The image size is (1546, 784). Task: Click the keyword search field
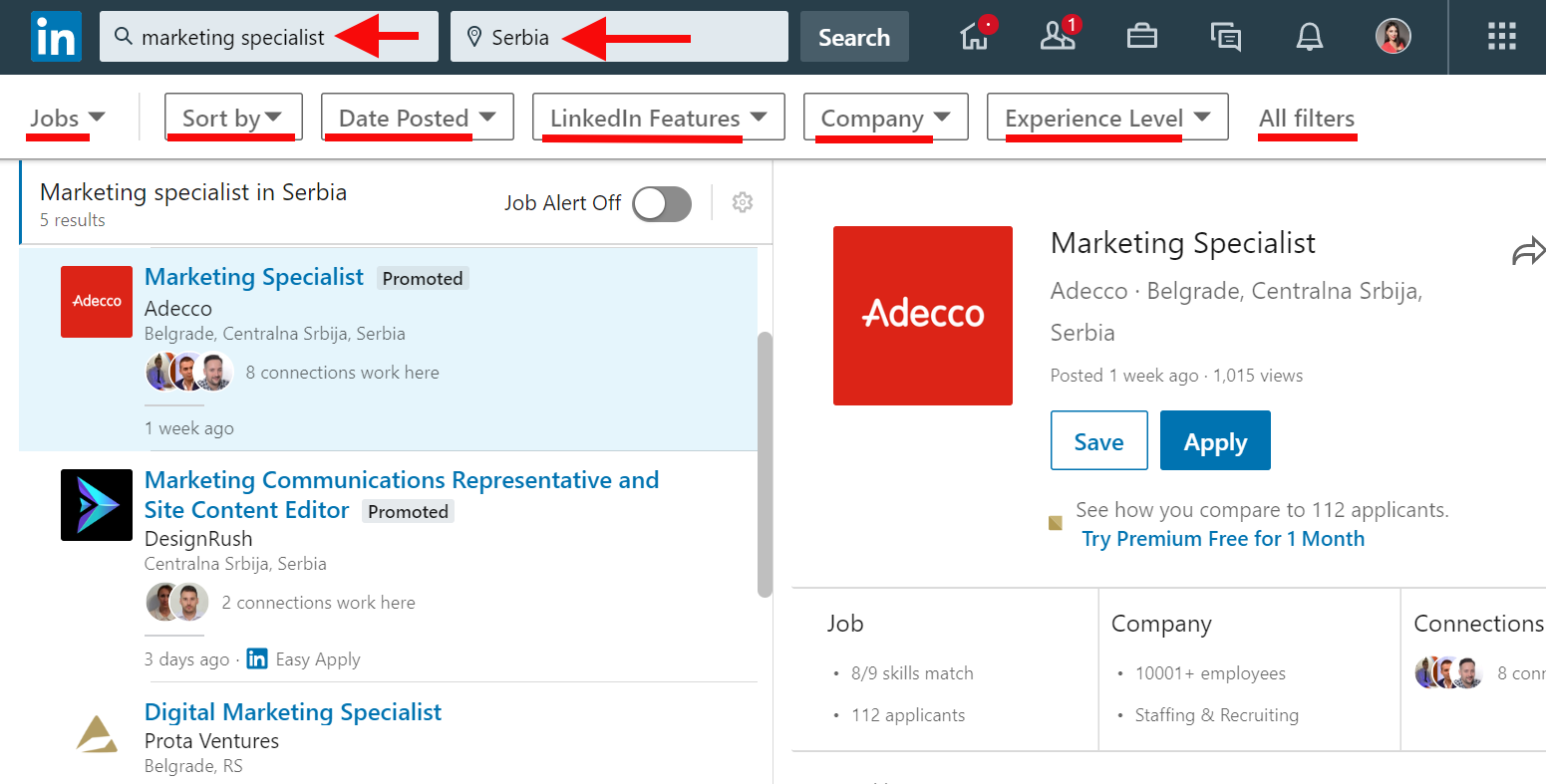[269, 37]
